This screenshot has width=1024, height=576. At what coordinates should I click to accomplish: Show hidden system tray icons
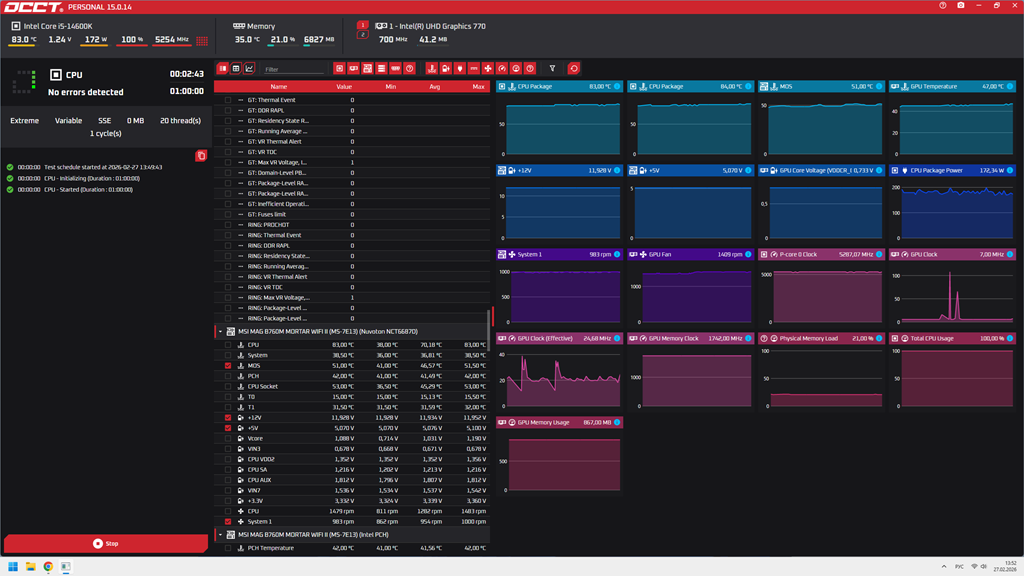(x=944, y=566)
